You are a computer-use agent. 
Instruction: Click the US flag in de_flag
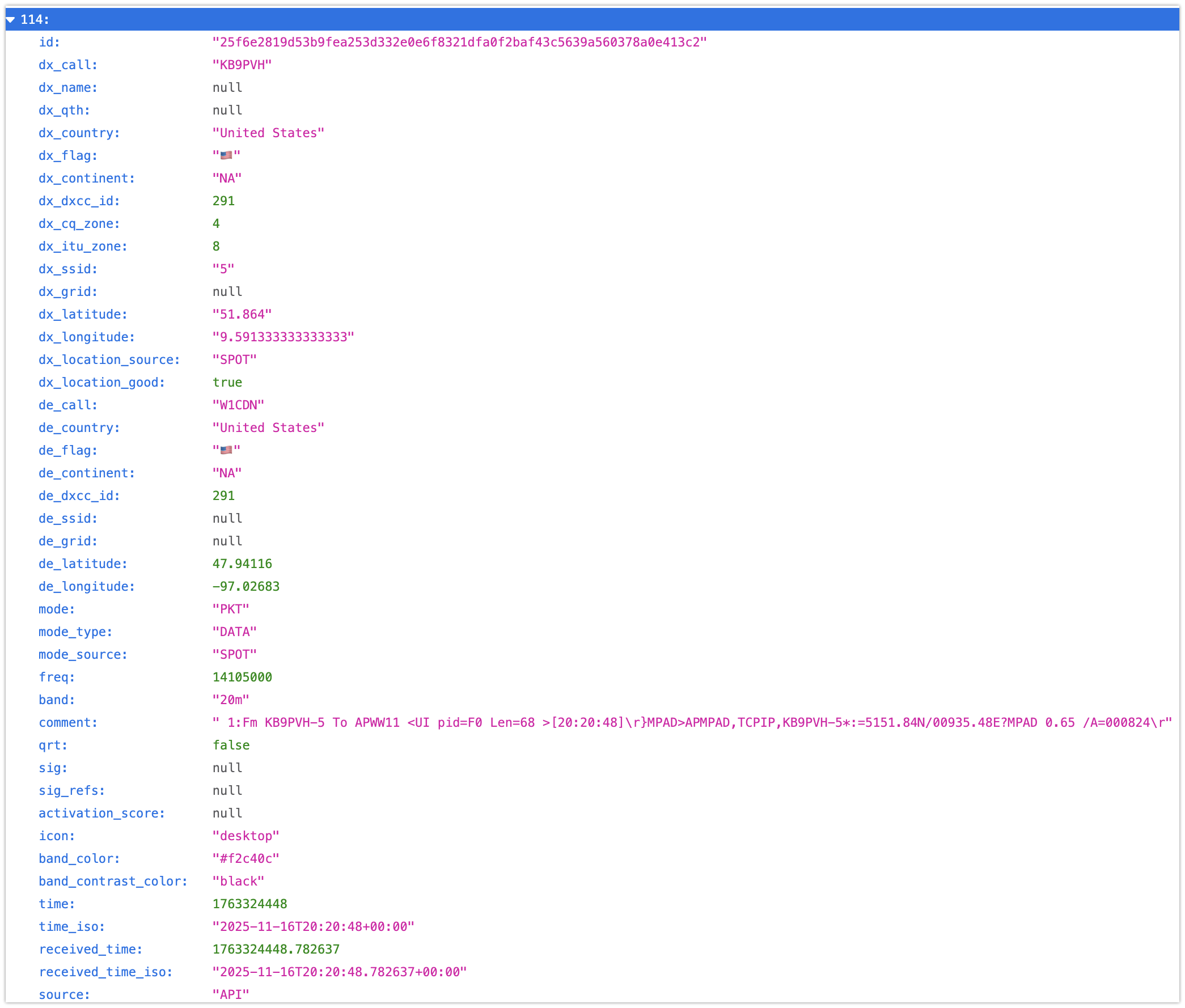click(226, 450)
